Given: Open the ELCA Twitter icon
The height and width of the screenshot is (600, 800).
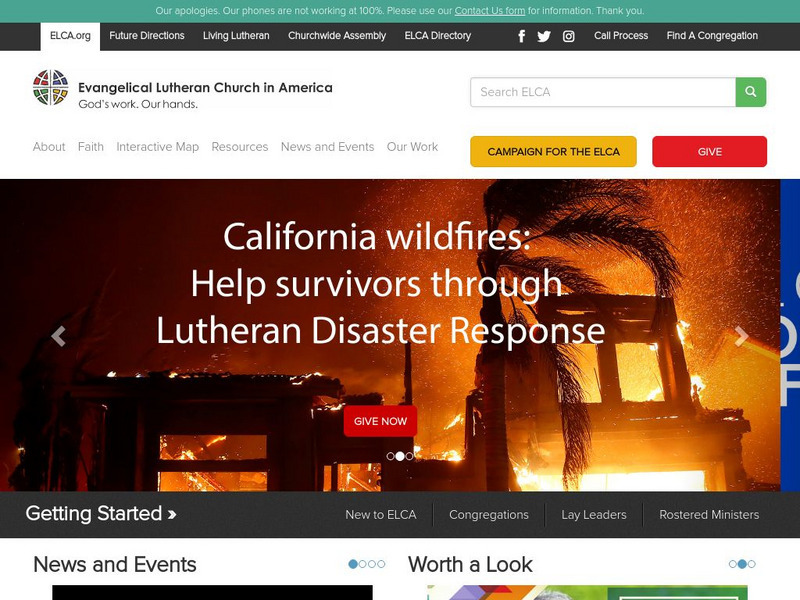Looking at the screenshot, I should 544,36.
